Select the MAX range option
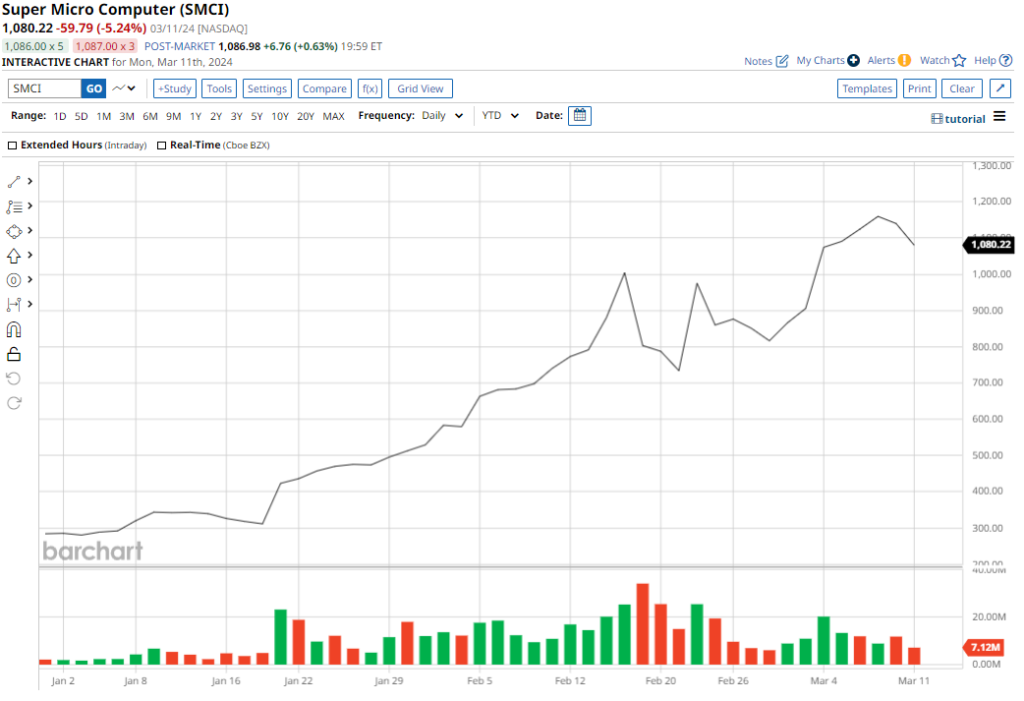 pyautogui.click(x=333, y=116)
